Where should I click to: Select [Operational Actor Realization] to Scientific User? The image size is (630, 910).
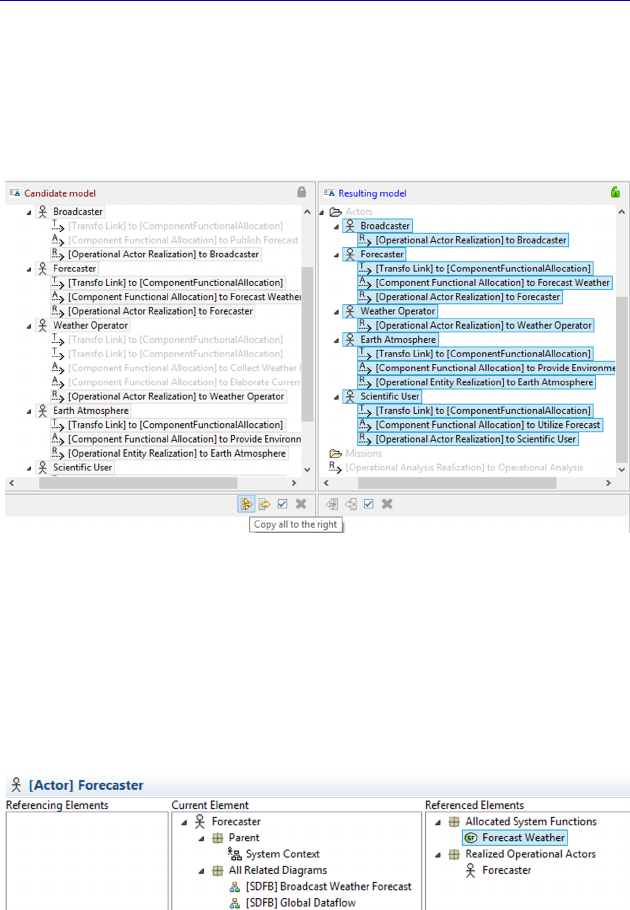476,439
